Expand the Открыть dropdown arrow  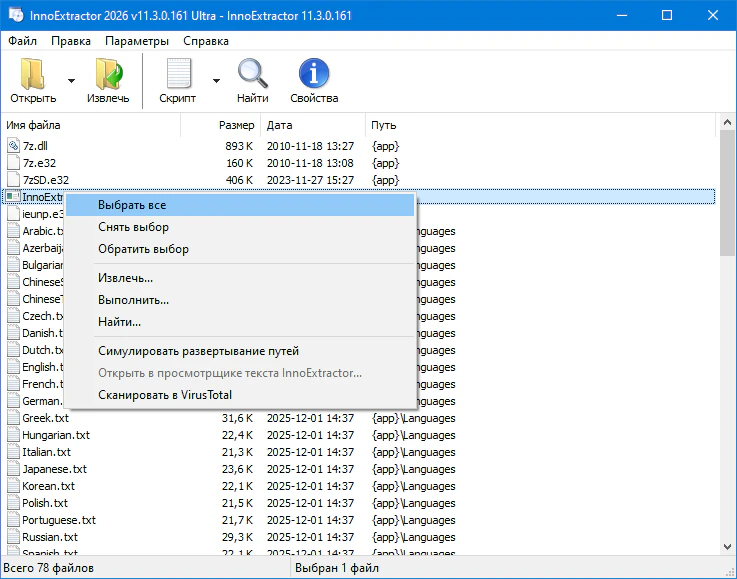(71, 81)
